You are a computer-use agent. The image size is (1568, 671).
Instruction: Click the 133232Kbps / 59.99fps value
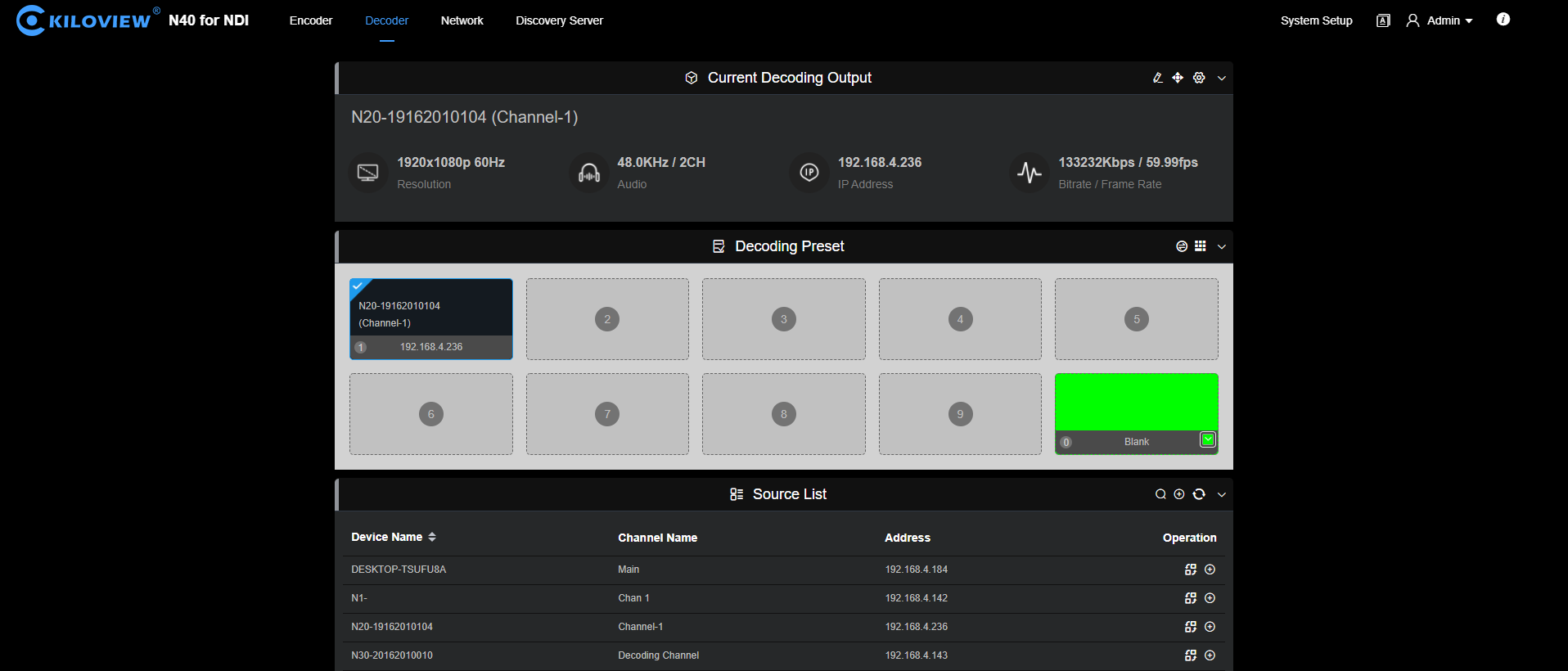(x=1128, y=162)
